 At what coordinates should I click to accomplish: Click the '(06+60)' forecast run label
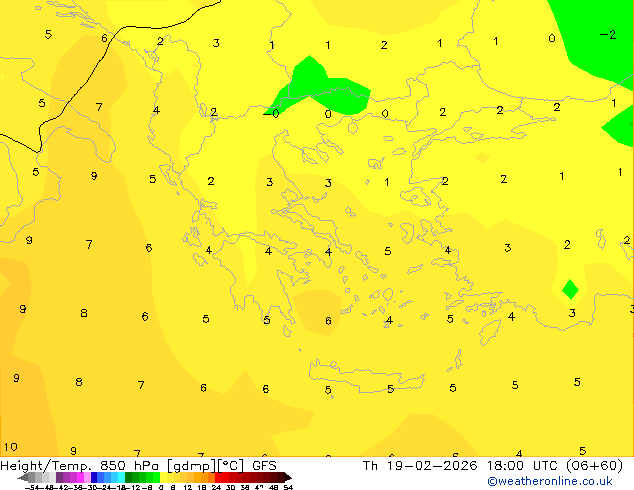click(x=594, y=465)
